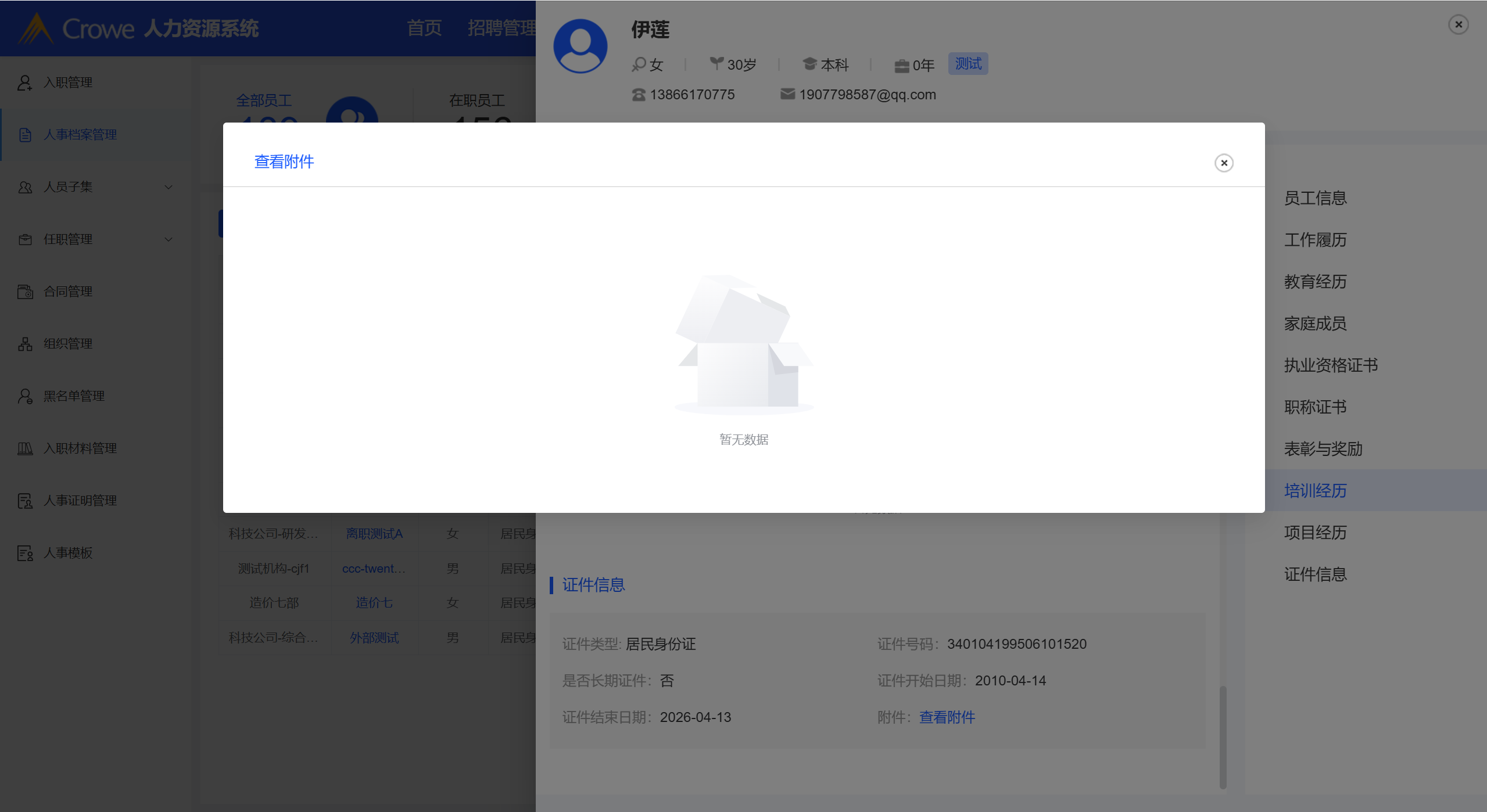1487x812 pixels.
Task: Open employee link 外部测试
Action: (x=374, y=638)
